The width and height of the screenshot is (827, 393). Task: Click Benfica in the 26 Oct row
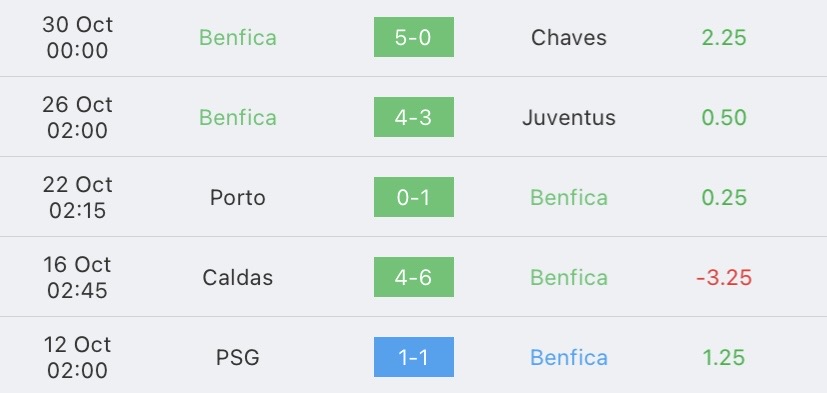tap(238, 117)
